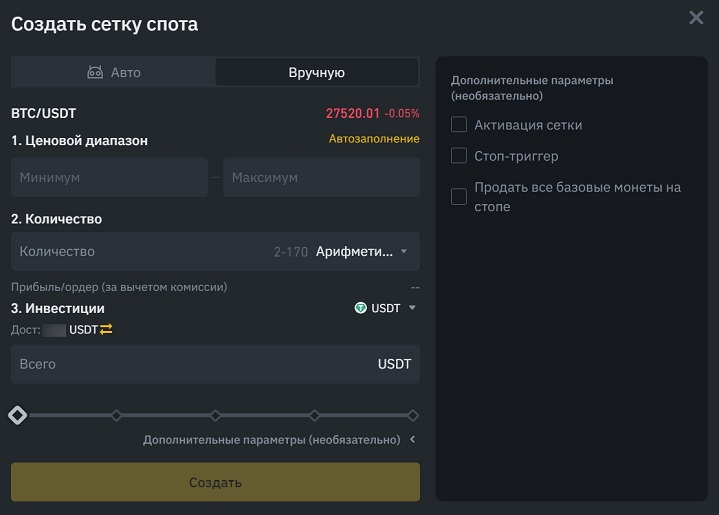Open the Арифметическая grid type dropdown

[362, 252]
